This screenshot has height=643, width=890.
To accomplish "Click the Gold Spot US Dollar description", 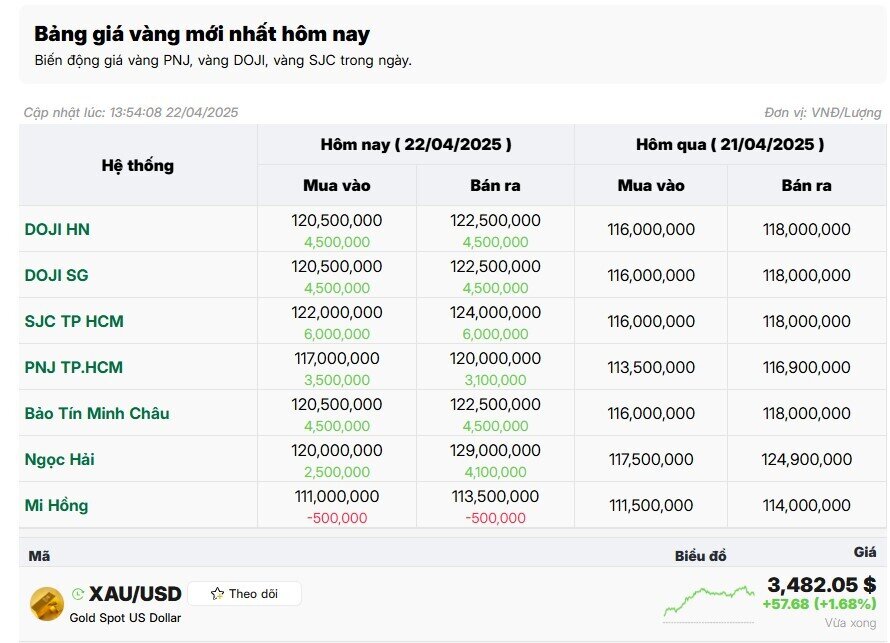I will coord(125,617).
